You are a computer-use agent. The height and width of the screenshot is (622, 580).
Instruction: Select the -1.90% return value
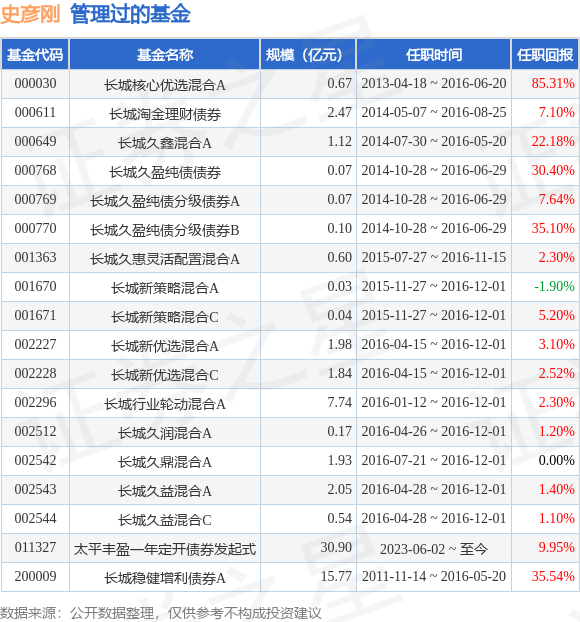click(x=554, y=286)
